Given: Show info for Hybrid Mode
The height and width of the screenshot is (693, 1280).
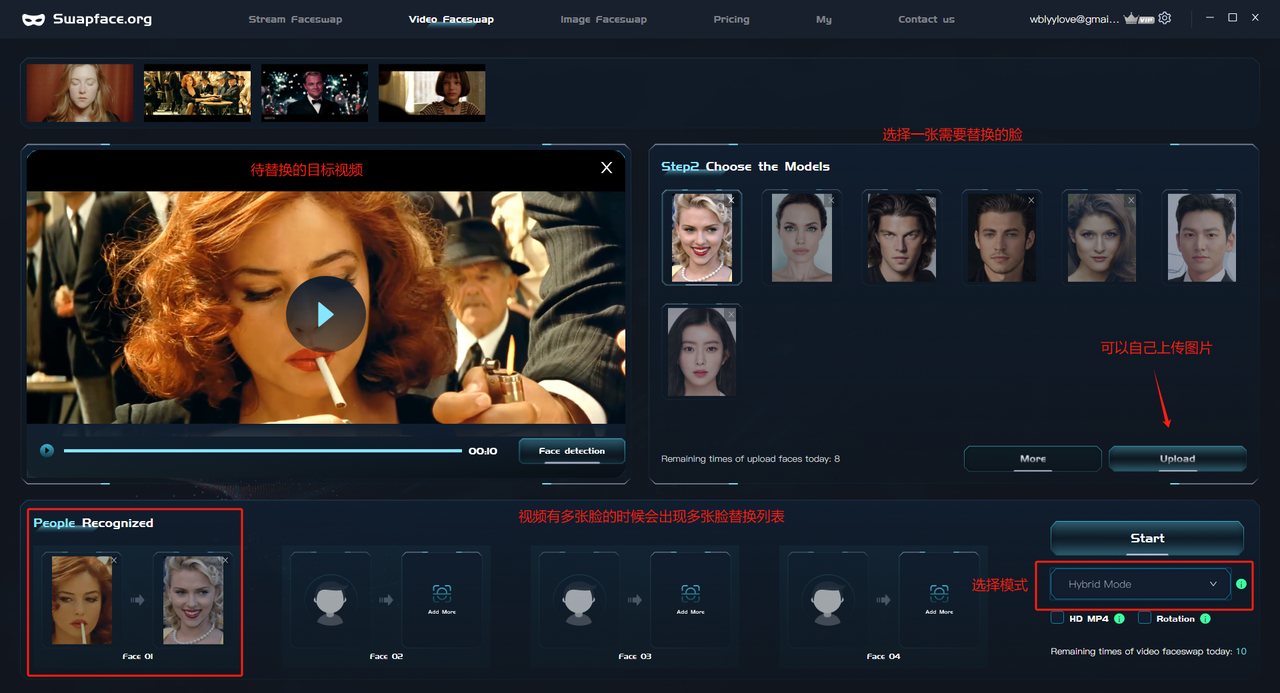Looking at the screenshot, I should coord(1241,584).
